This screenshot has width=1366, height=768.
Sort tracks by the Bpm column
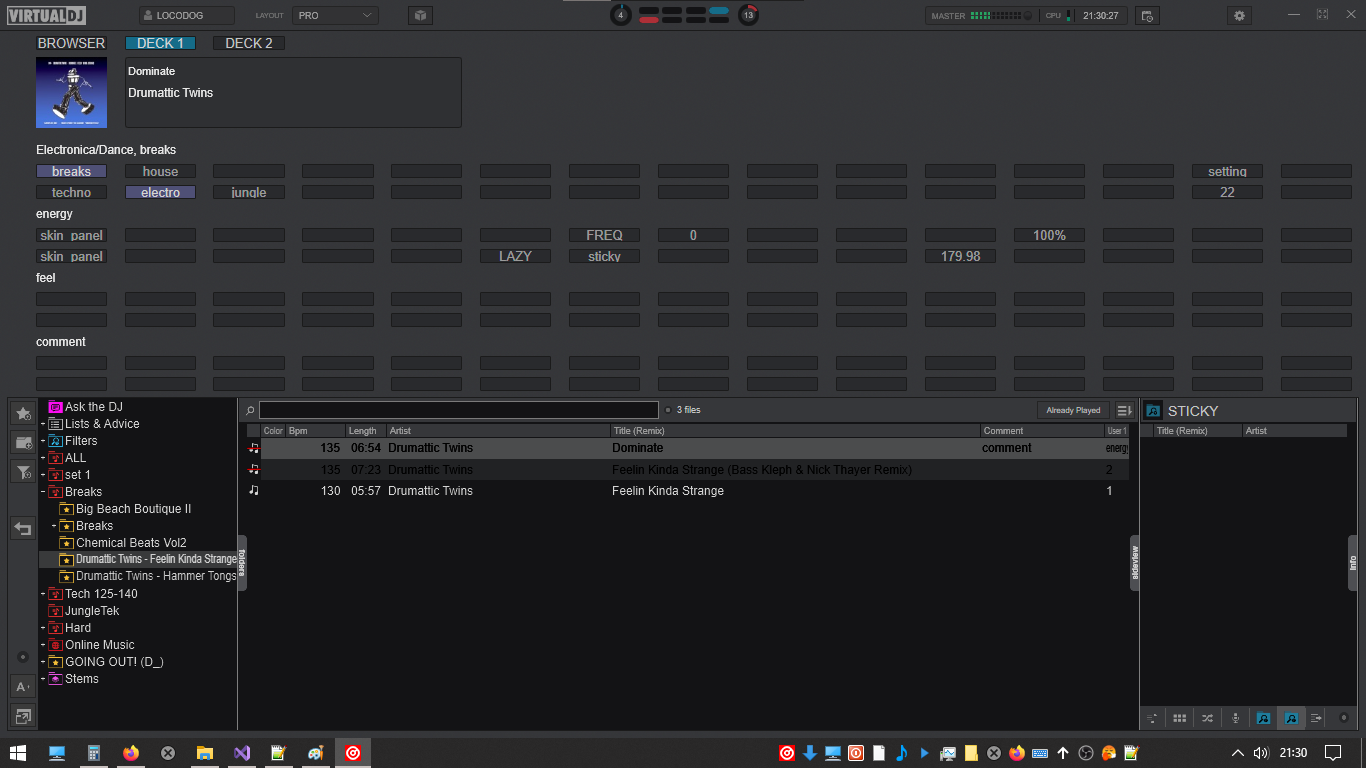[315, 431]
